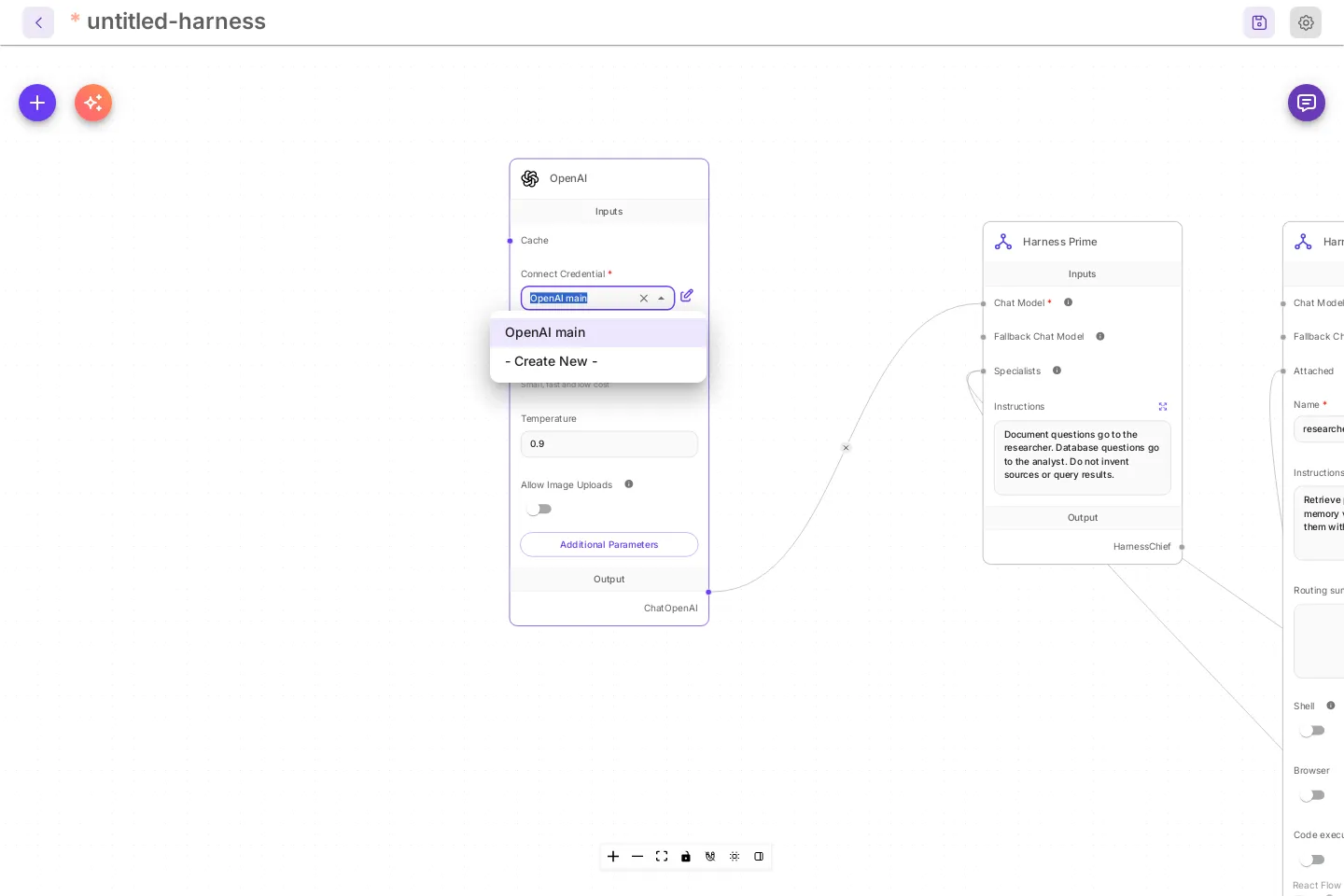Fit the flow to view
This screenshot has width=1344, height=896.
pos(662,857)
